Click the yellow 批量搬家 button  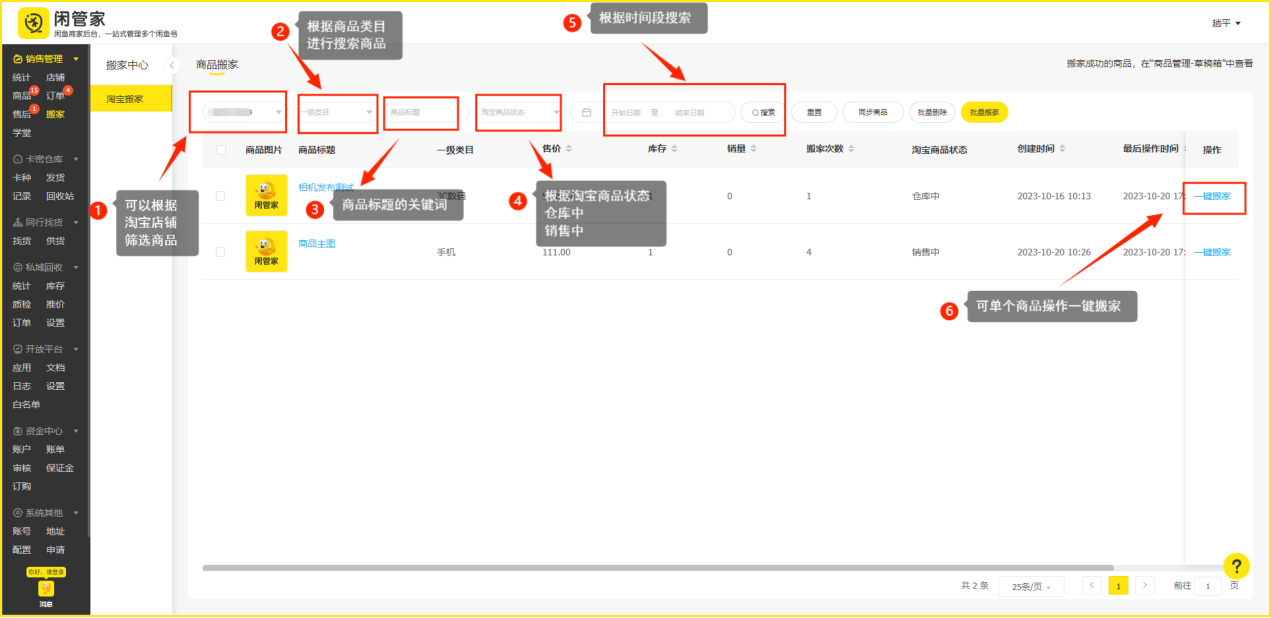(x=984, y=112)
